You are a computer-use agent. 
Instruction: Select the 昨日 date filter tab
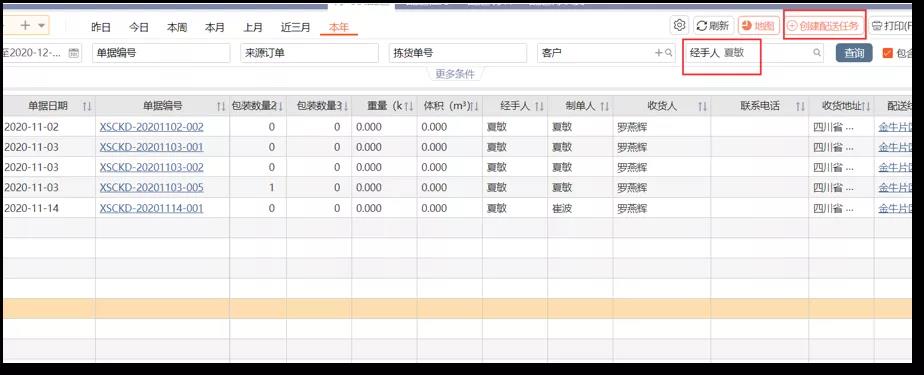pyautogui.click(x=101, y=27)
